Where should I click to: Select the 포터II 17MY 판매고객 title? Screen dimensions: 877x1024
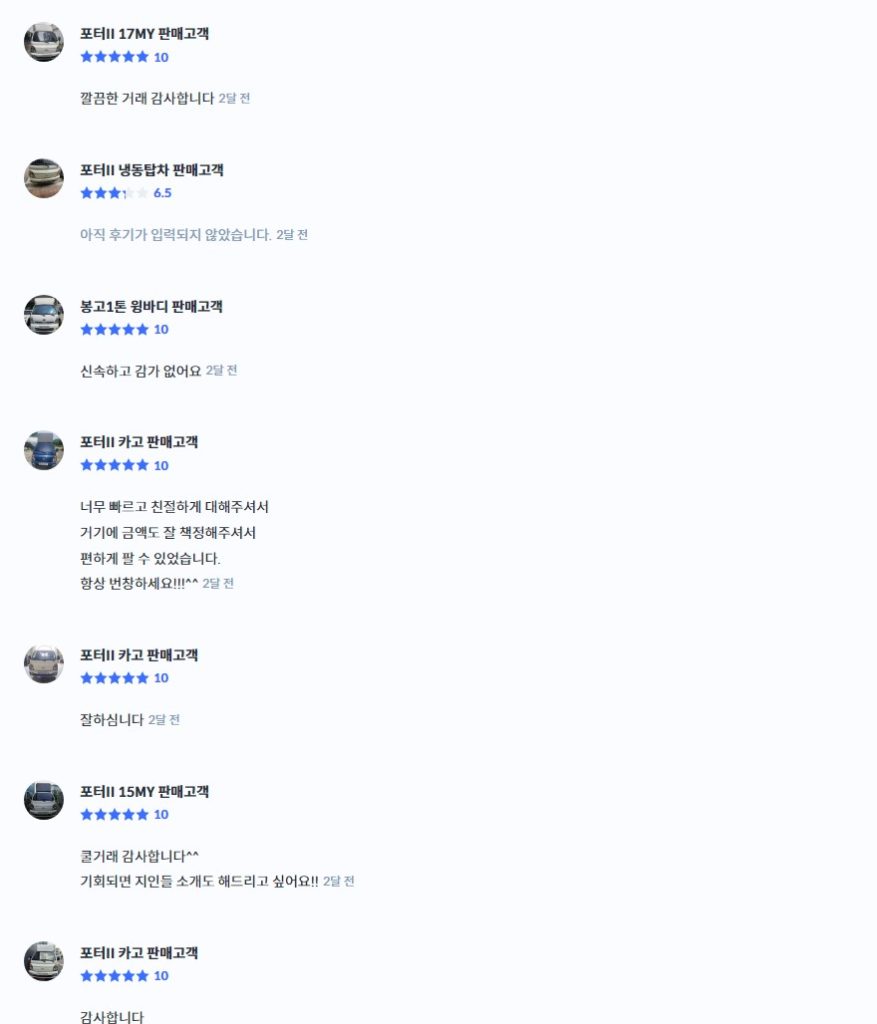tap(144, 34)
